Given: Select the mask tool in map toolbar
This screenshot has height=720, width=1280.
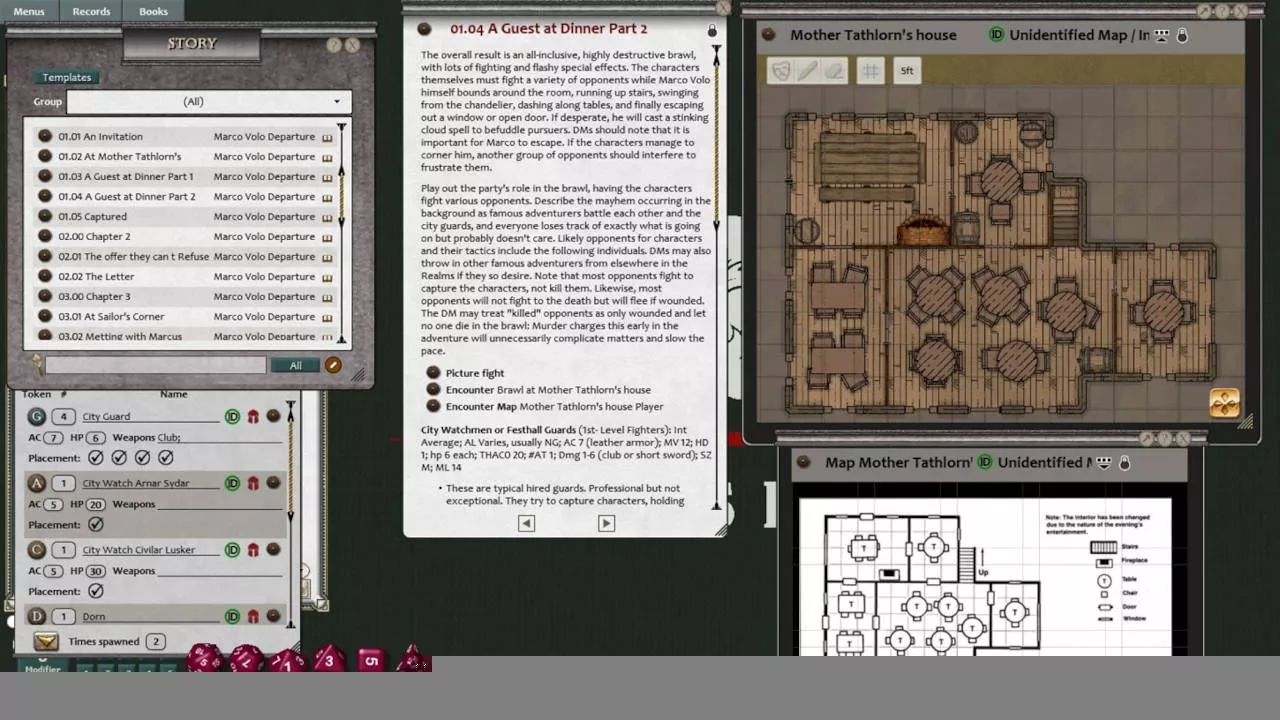Looking at the screenshot, I should [781, 71].
